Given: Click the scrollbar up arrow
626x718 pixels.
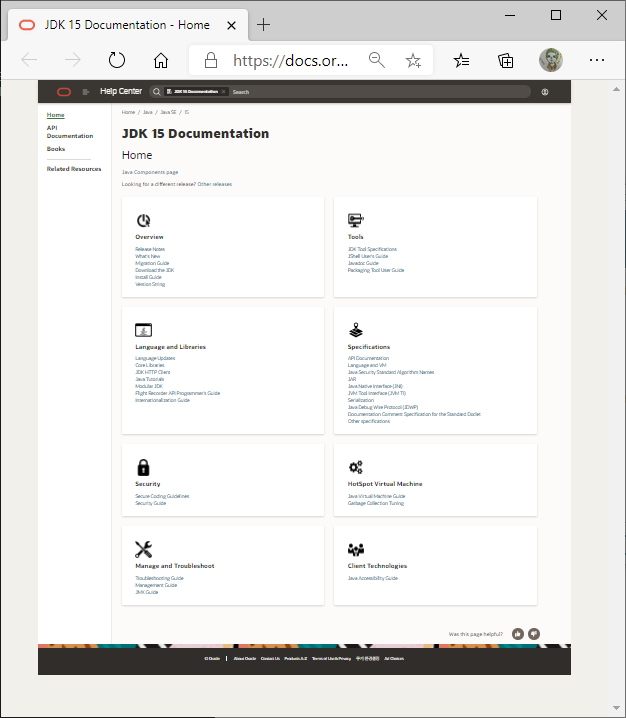Looking at the screenshot, I should [x=616, y=89].
